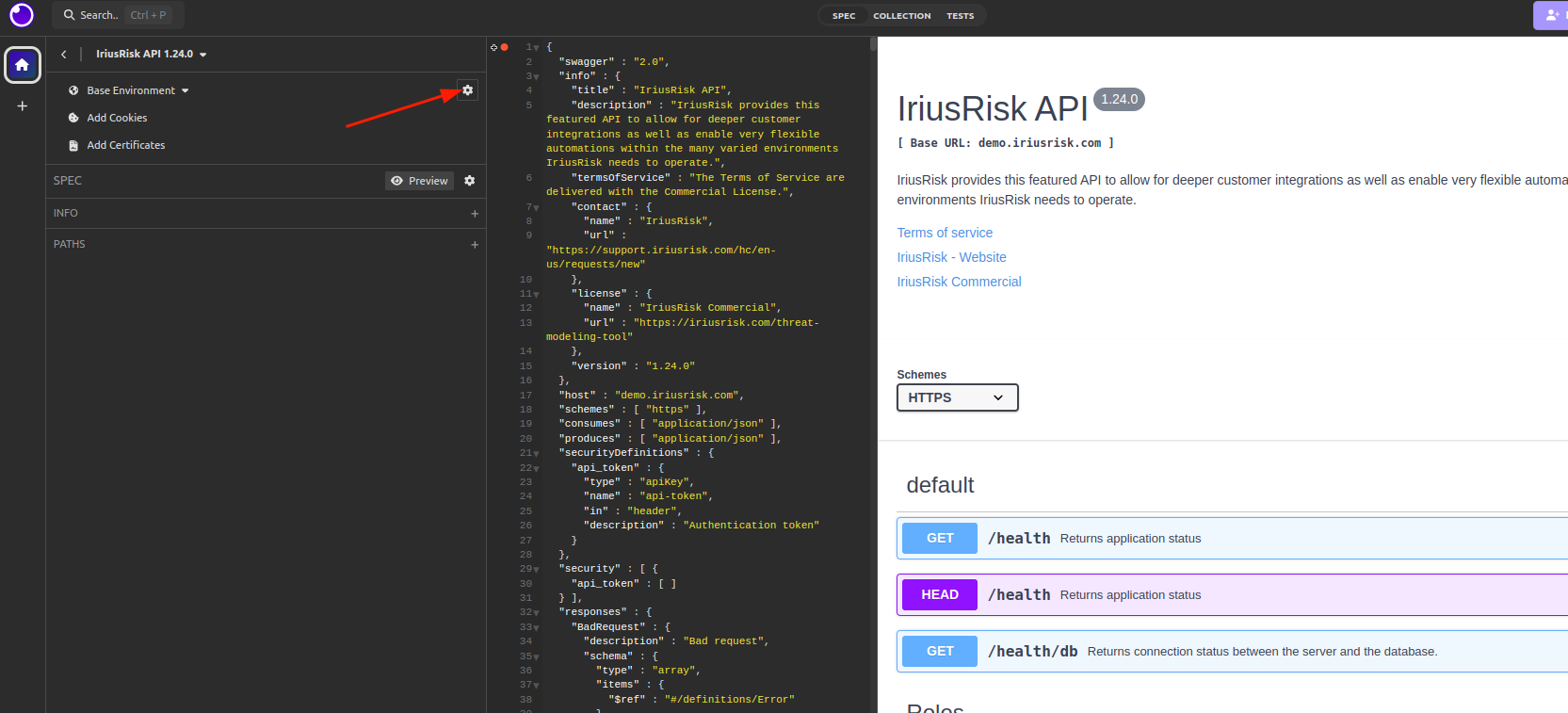Image resolution: width=1568 pixels, height=713 pixels.
Task: Click the Add Cookies cookie icon
Action: (73, 118)
